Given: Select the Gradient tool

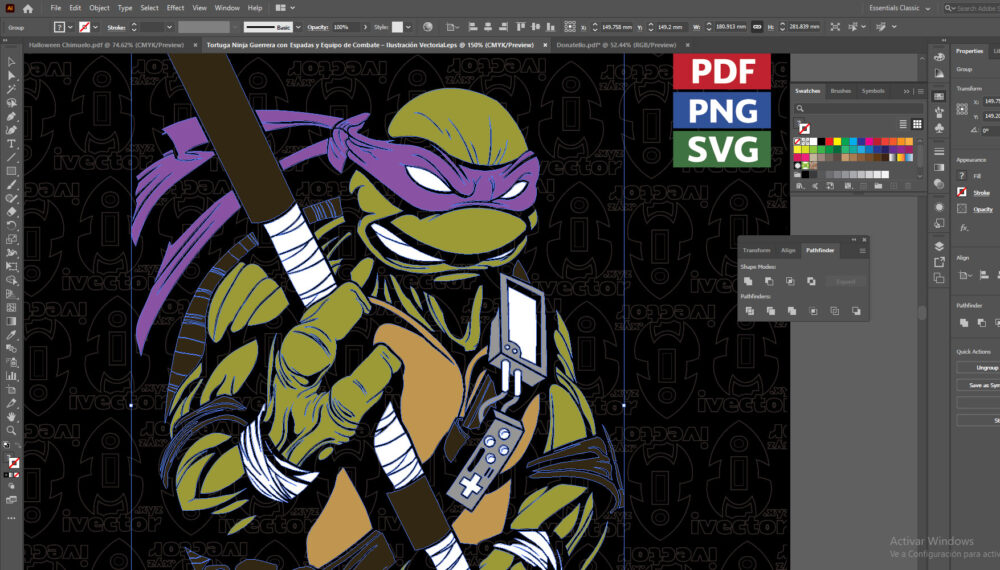Looking at the screenshot, I should click(x=11, y=321).
